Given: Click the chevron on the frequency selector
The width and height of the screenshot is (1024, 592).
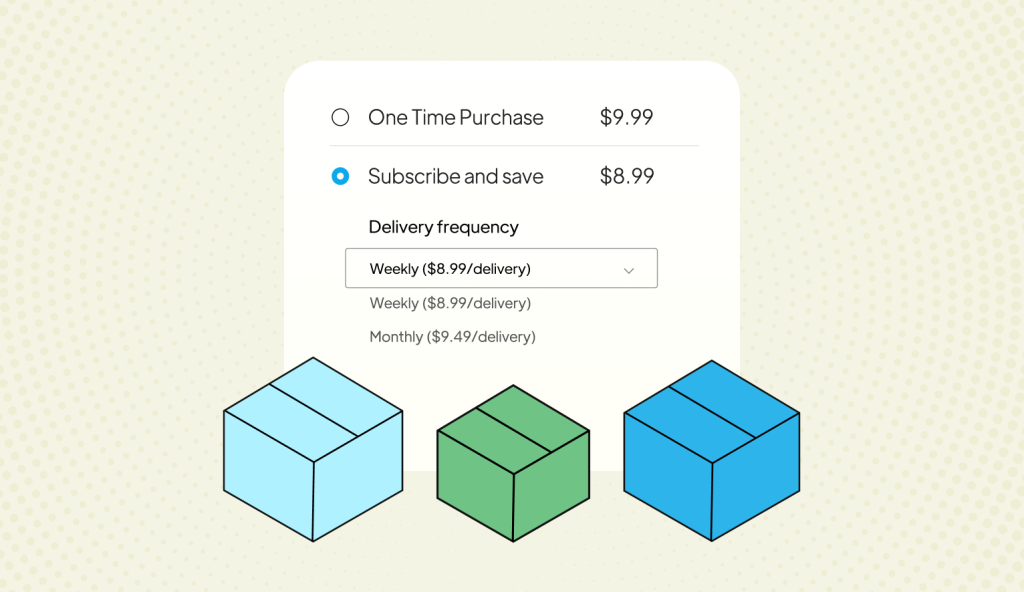Looking at the screenshot, I should click(x=629, y=268).
